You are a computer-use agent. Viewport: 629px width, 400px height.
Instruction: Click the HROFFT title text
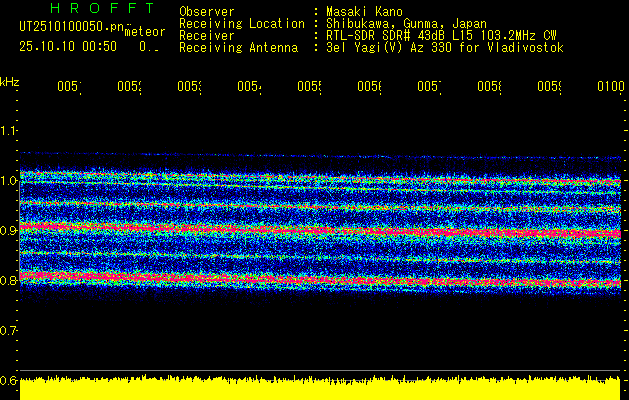102,8
